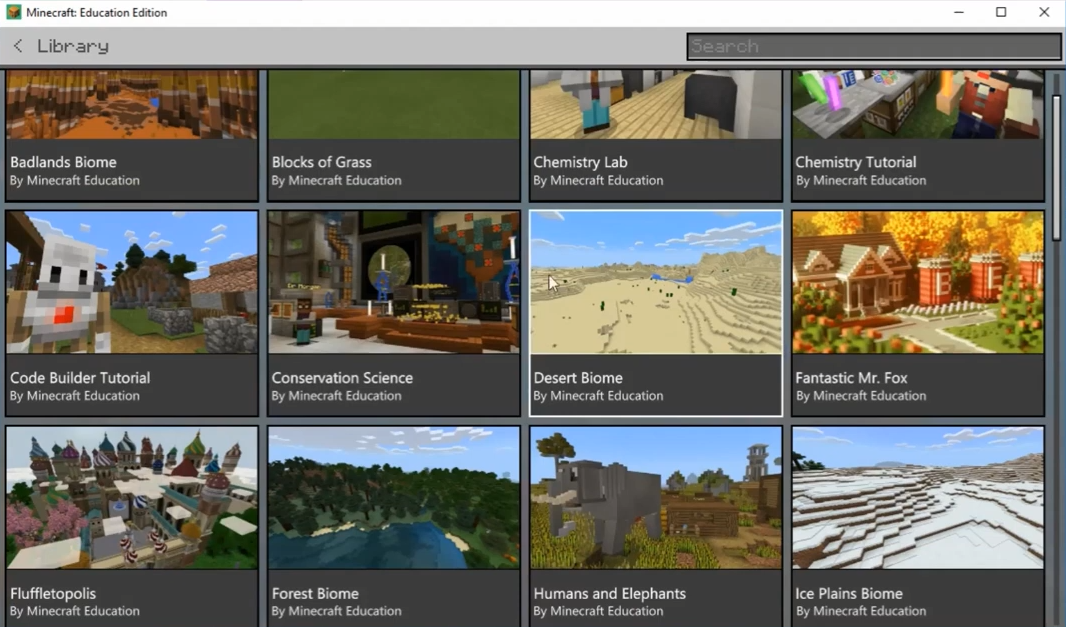Click the 'Fluffletopolis' title text
The width and height of the screenshot is (1066, 627).
[53, 594]
